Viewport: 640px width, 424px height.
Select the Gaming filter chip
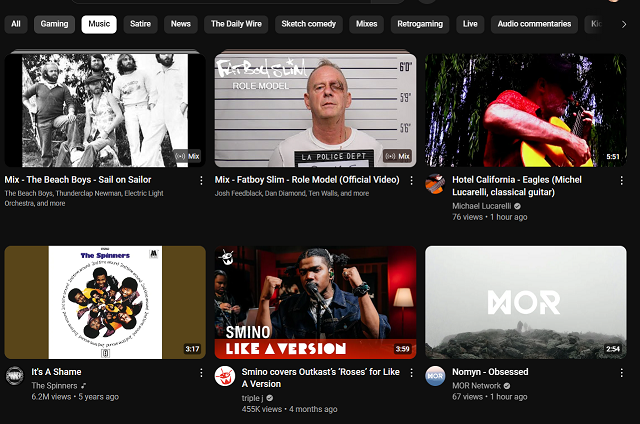pyautogui.click(x=54, y=24)
